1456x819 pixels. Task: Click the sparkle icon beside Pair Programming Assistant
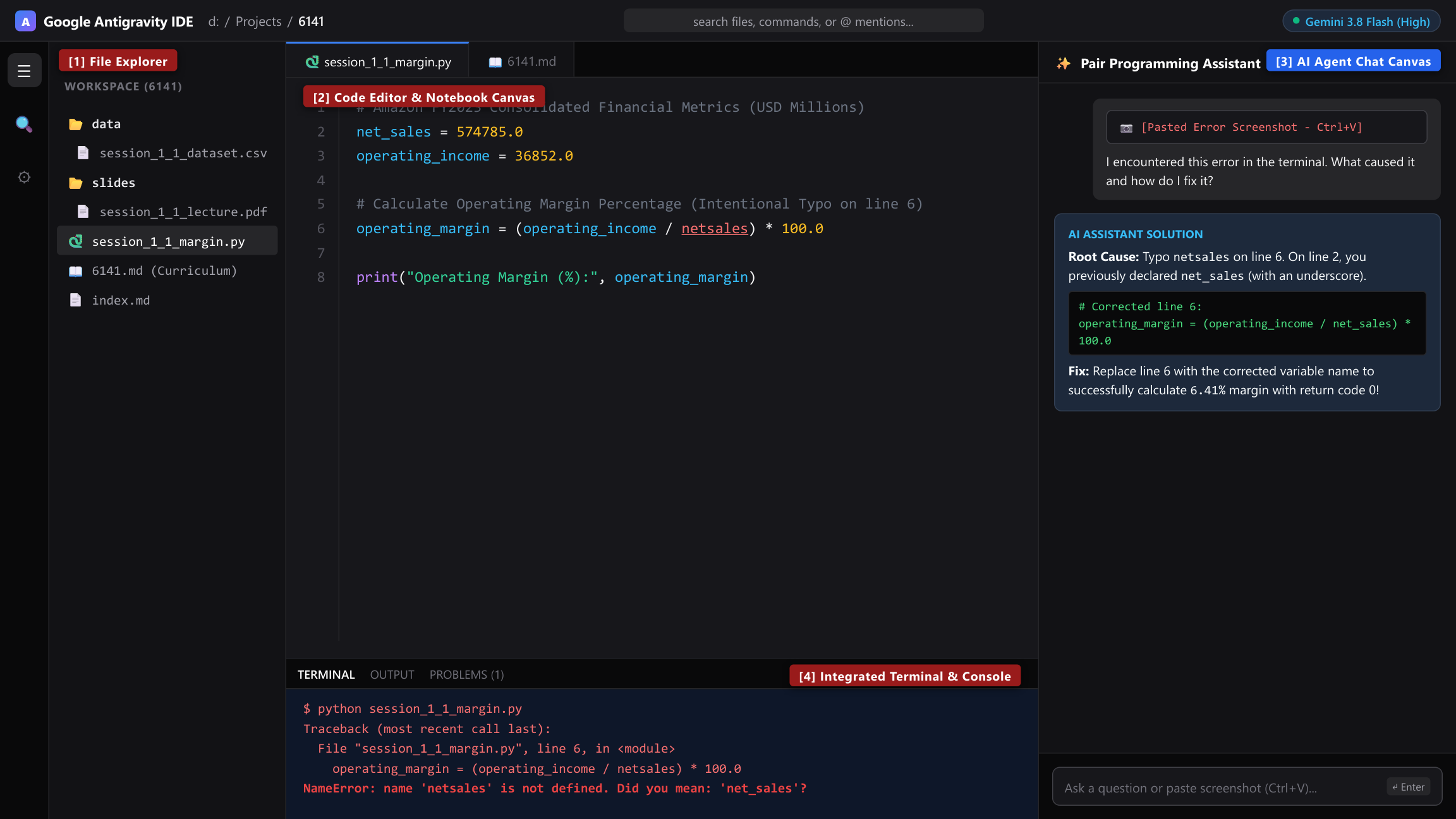click(x=1064, y=63)
